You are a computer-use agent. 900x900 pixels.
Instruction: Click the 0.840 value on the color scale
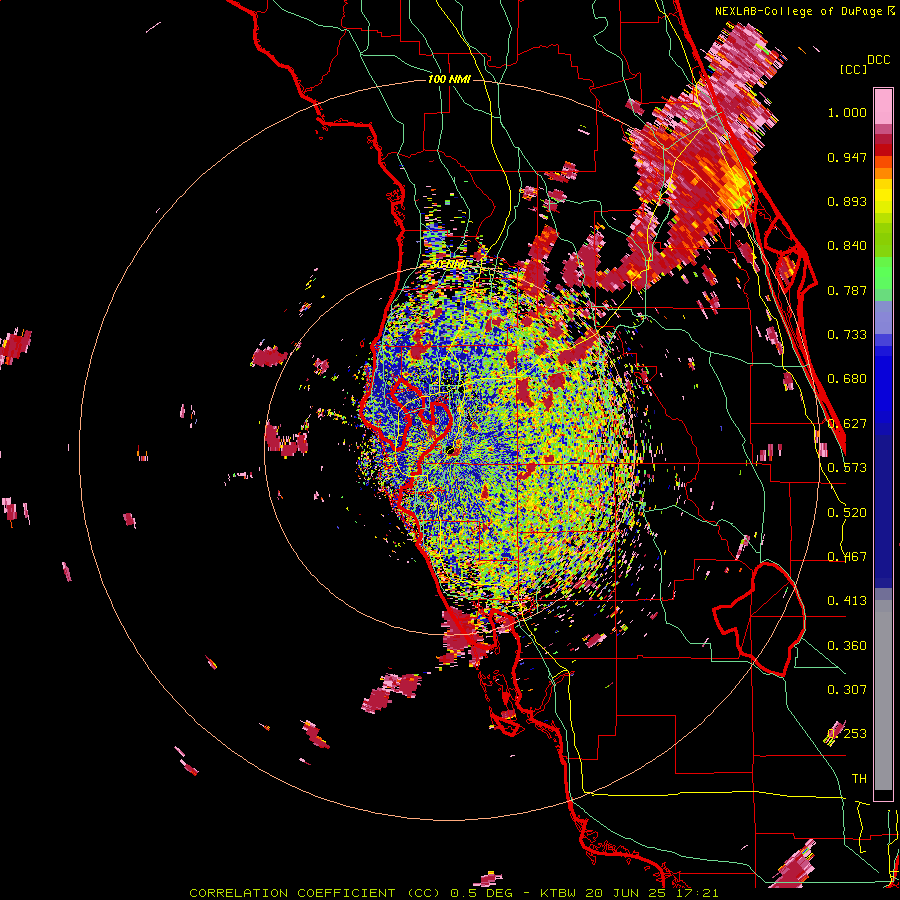pos(847,246)
